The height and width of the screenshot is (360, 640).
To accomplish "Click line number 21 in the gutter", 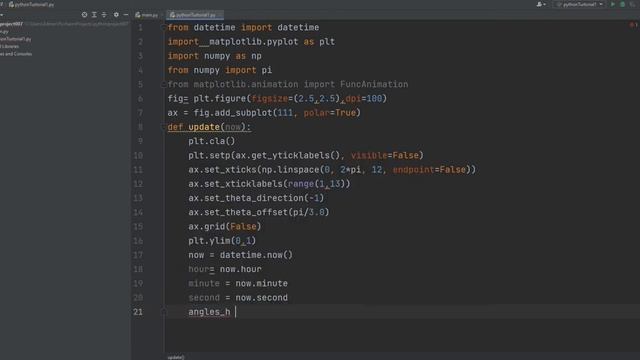I will click(138, 312).
